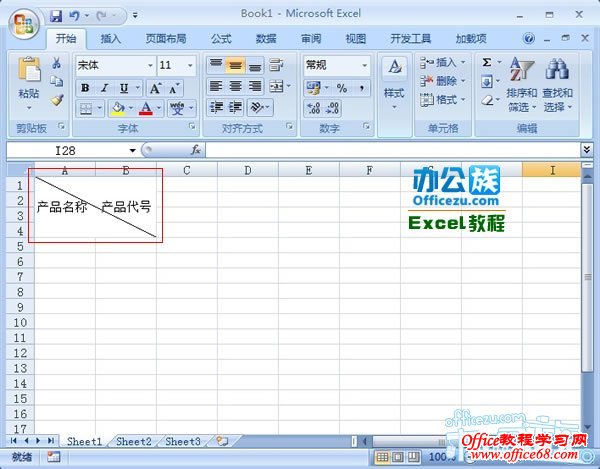Merge and center cells
This screenshot has width=600, height=469.
tap(276, 86)
